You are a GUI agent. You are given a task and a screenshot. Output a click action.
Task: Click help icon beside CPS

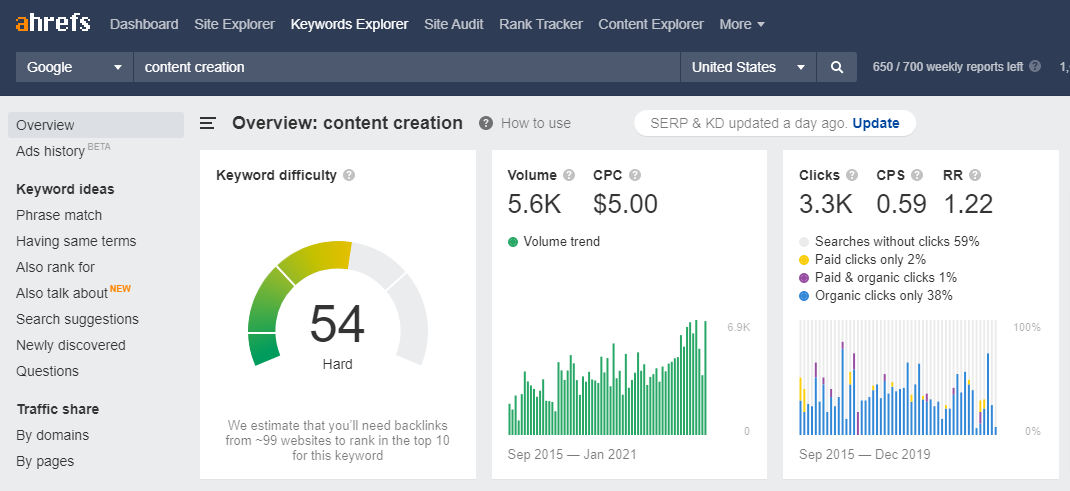(916, 175)
